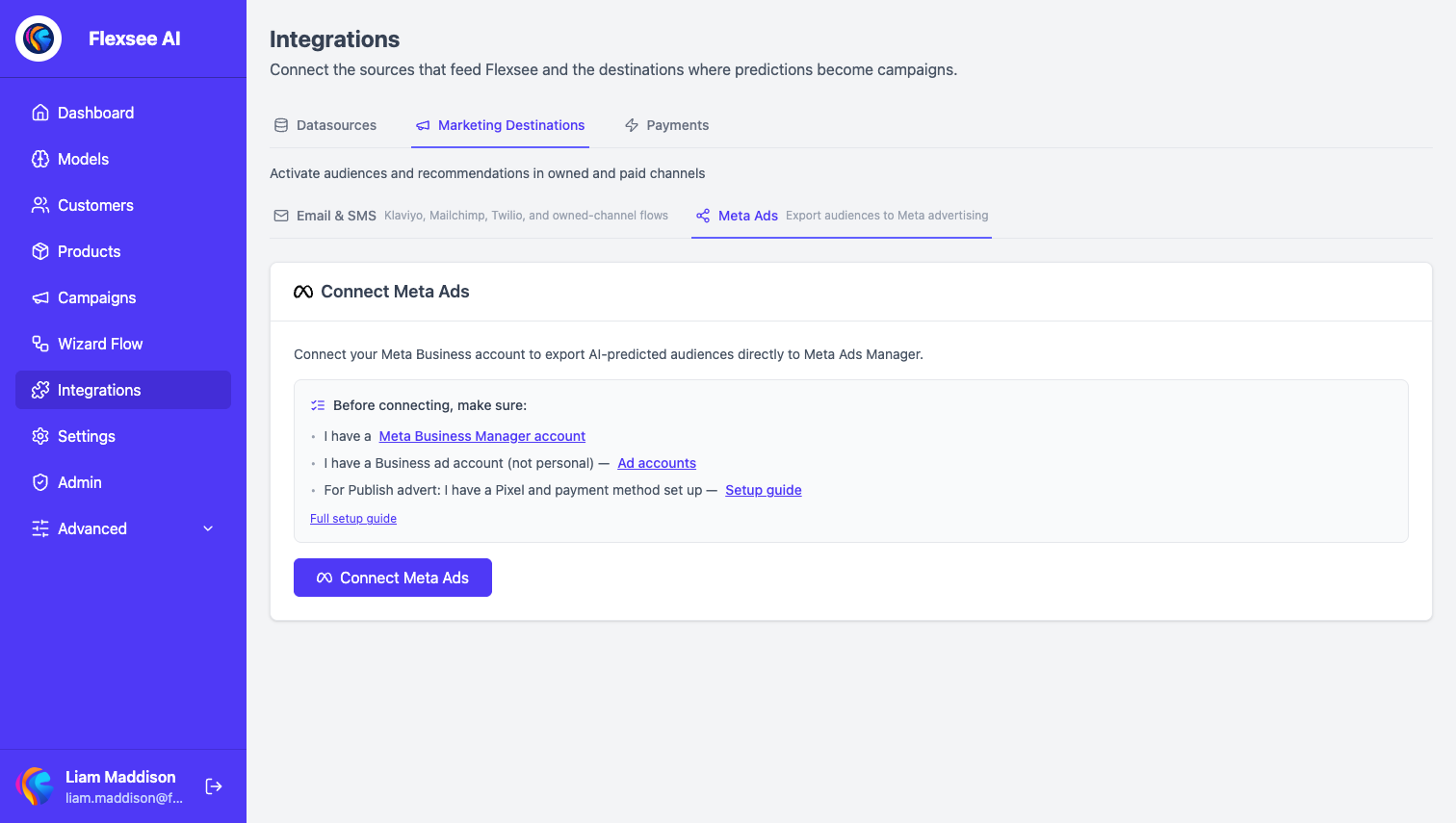The image size is (1456, 823).
Task: Click the Flexsee AI brand name
Action: point(135,39)
